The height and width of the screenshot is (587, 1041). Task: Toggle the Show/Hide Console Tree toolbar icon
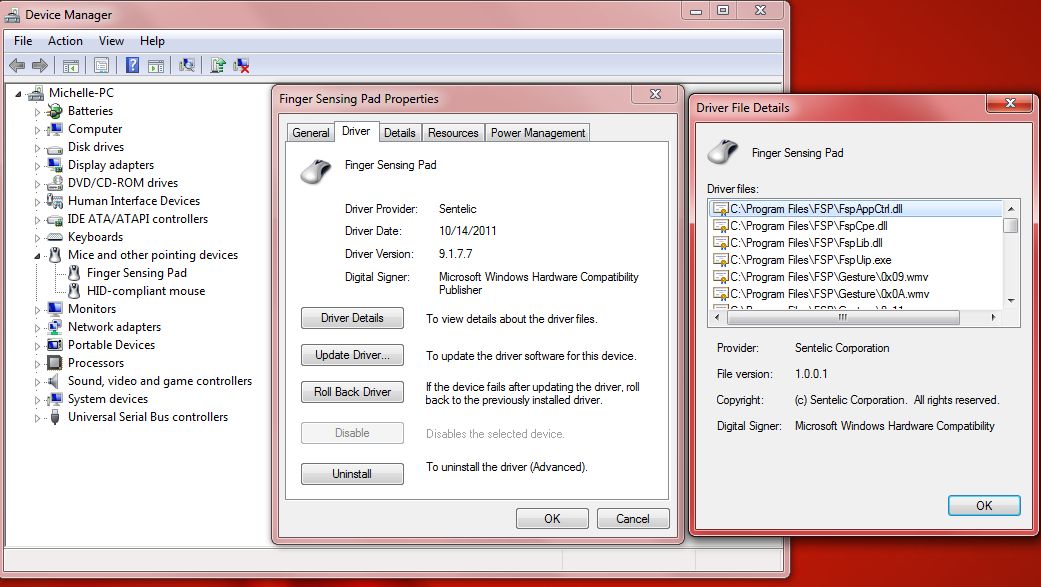(x=70, y=65)
